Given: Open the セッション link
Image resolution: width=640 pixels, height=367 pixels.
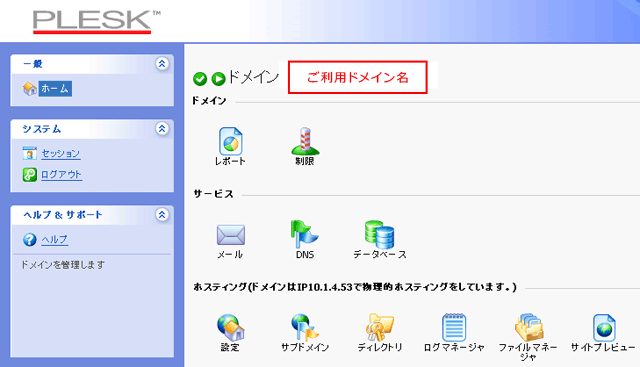Looking at the screenshot, I should coord(60,153).
